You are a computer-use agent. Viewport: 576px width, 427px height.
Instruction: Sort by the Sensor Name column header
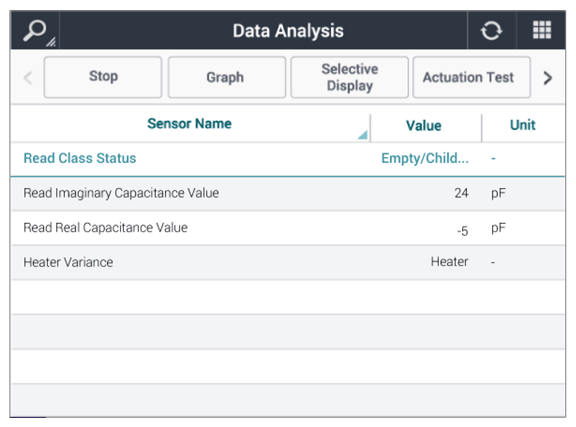tap(189, 124)
